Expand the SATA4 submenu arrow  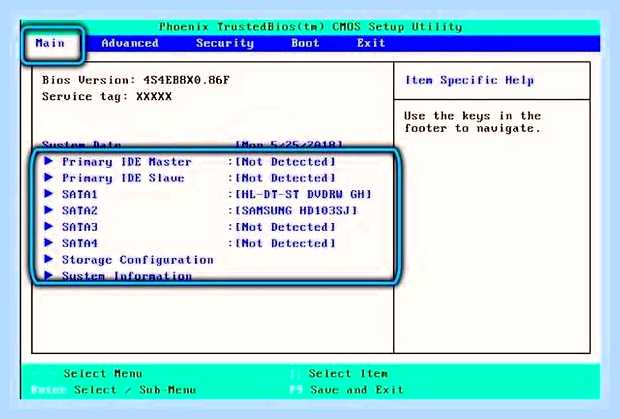click(x=49, y=242)
